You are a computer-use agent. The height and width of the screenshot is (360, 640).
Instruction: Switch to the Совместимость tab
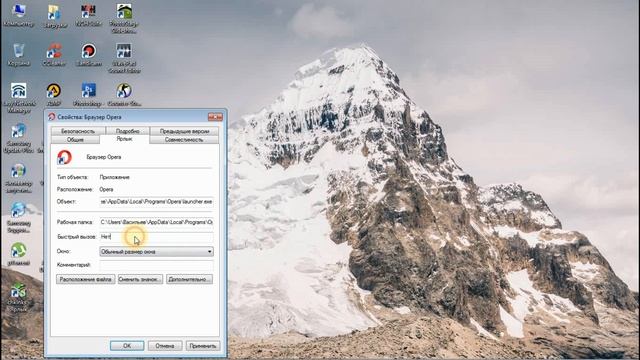184,140
